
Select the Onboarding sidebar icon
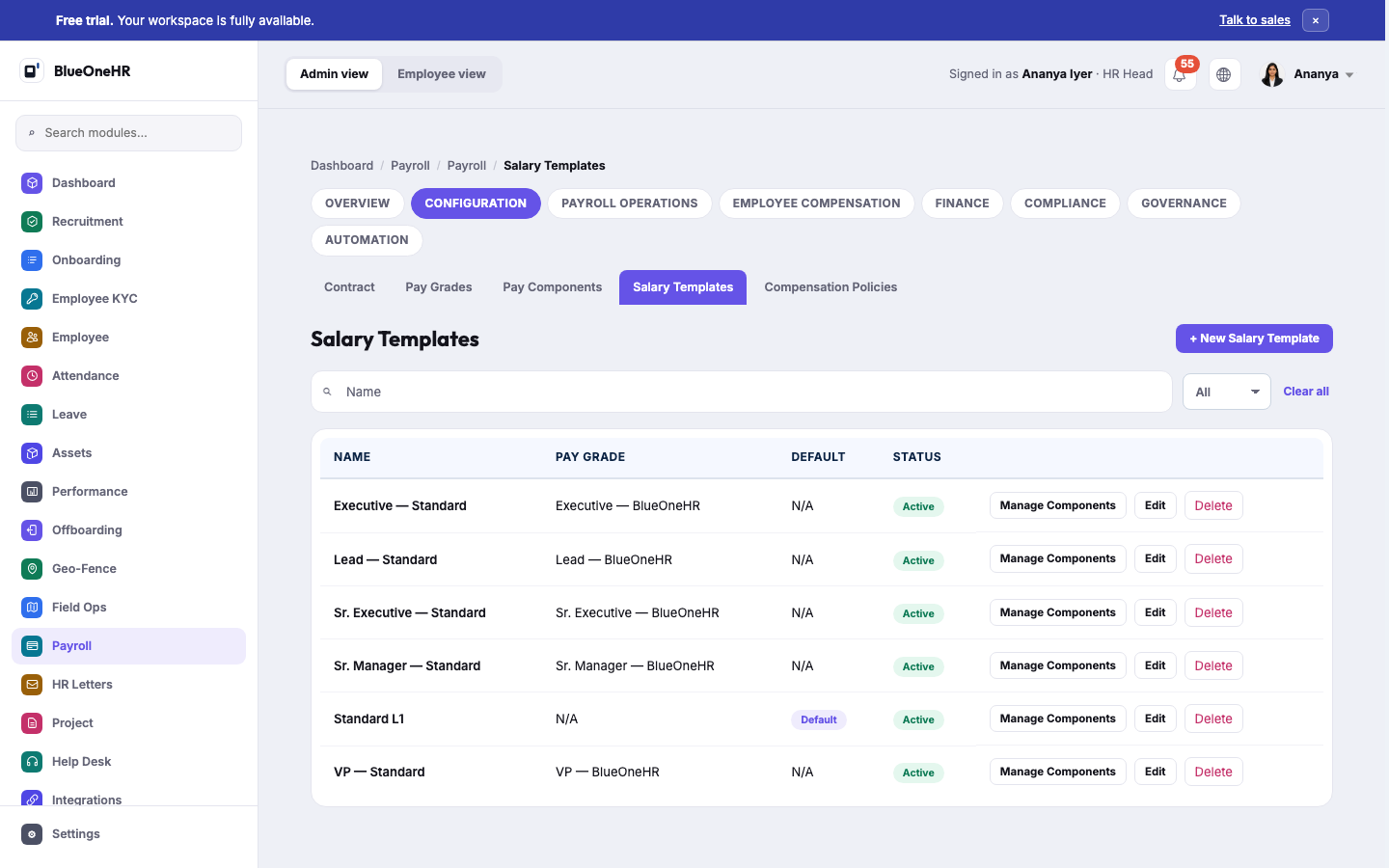coord(32,260)
